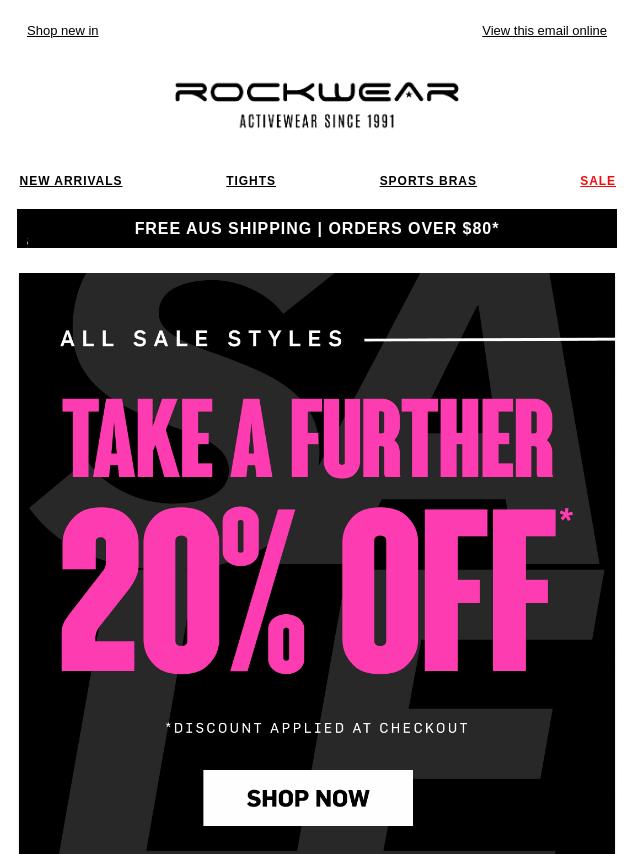Click the white line beside 'All Sale Styles'
Image resolution: width=640 pixels, height=854 pixels.
click(x=490, y=340)
